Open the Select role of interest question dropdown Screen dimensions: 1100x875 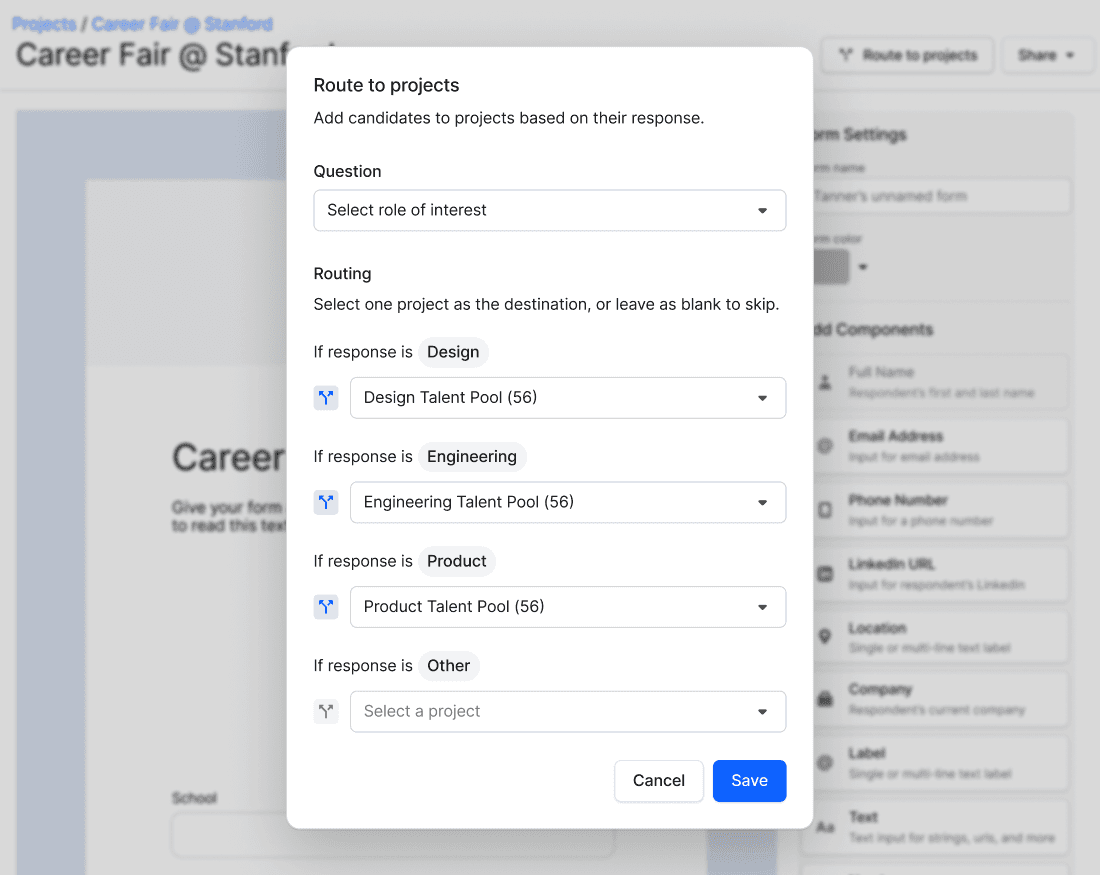pyautogui.click(x=550, y=210)
